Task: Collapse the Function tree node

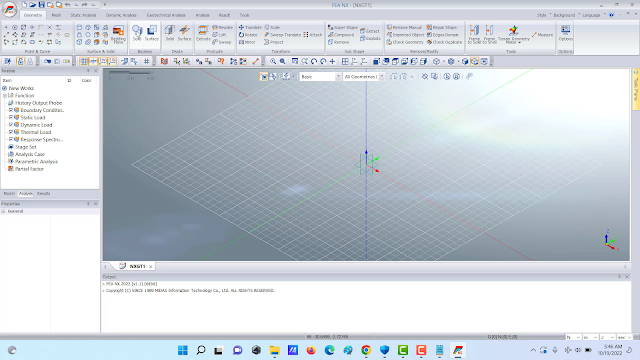Action: [x=5, y=96]
